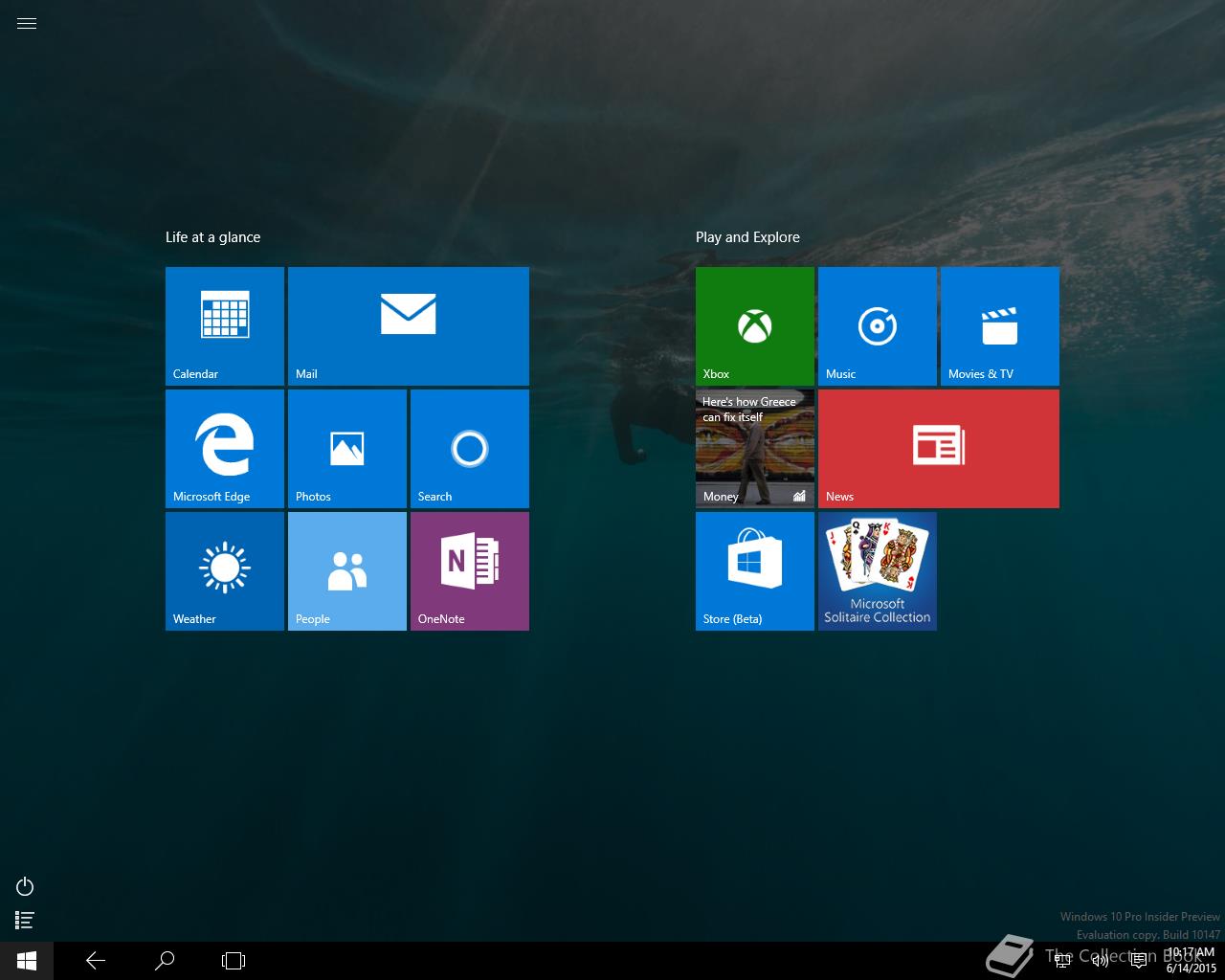Launch Microsoft Edge tile
The image size is (1225, 980).
tap(225, 449)
